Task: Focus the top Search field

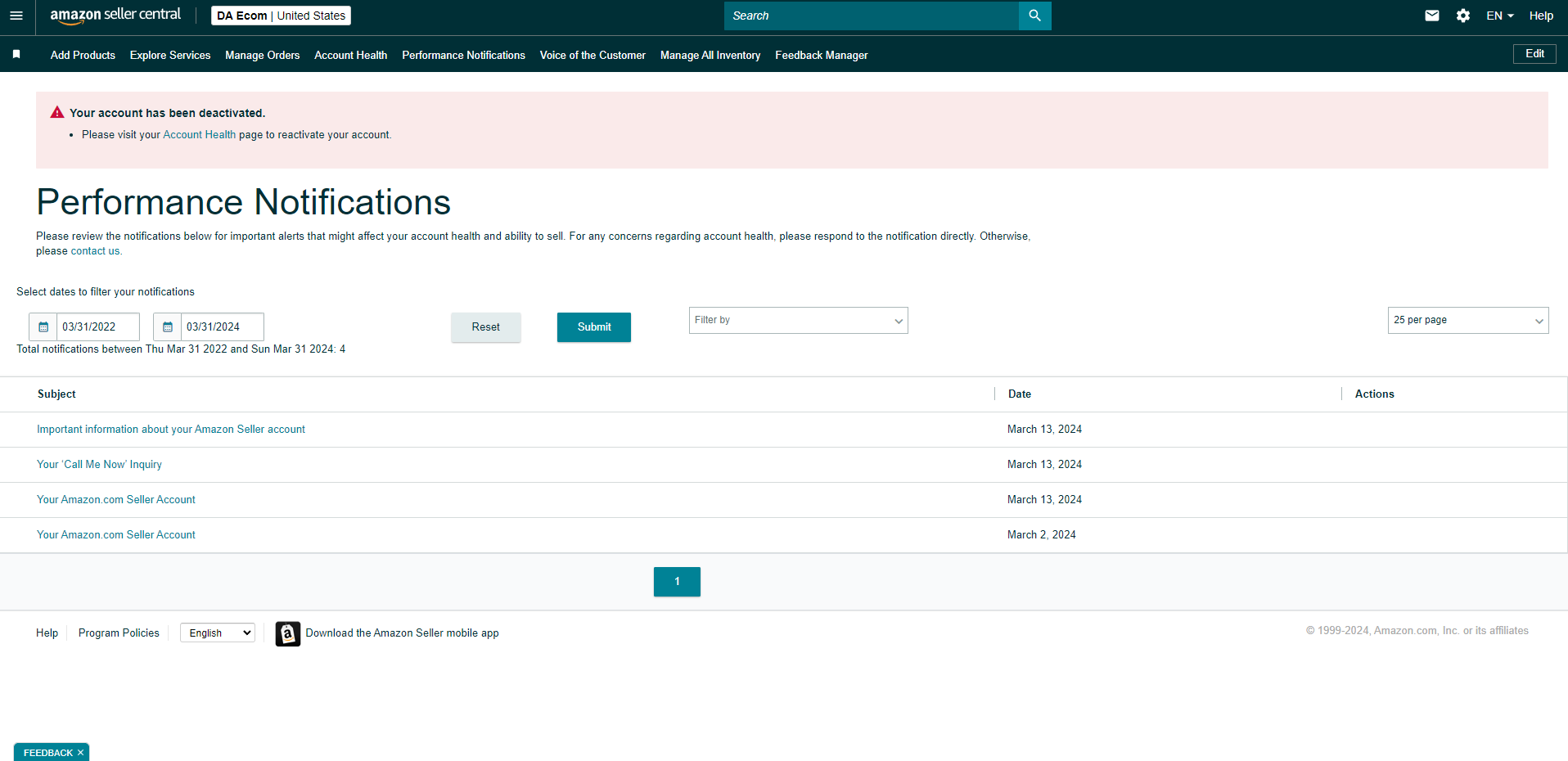Action: (x=872, y=16)
